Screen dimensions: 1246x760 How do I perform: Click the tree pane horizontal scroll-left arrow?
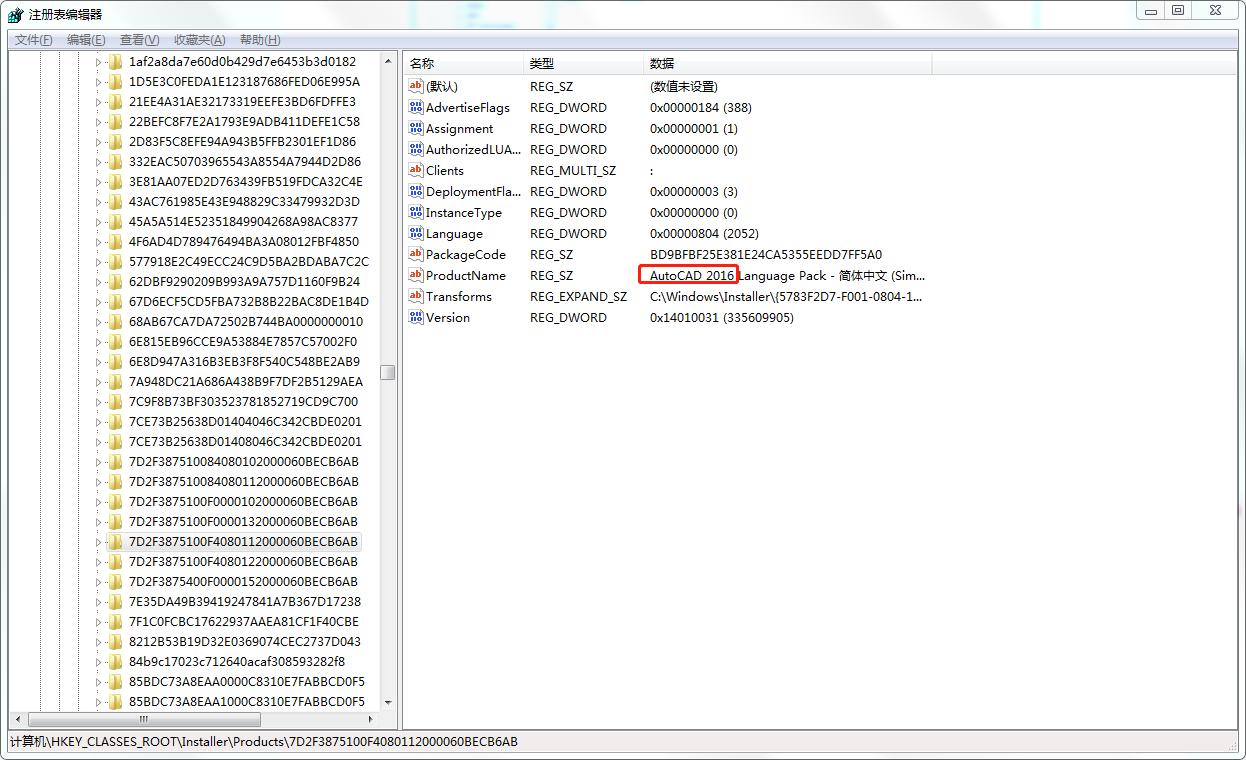tap(18, 719)
